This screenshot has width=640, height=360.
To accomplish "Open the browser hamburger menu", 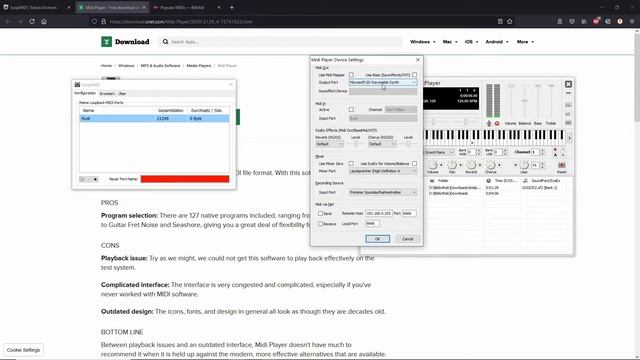I will [632, 21].
